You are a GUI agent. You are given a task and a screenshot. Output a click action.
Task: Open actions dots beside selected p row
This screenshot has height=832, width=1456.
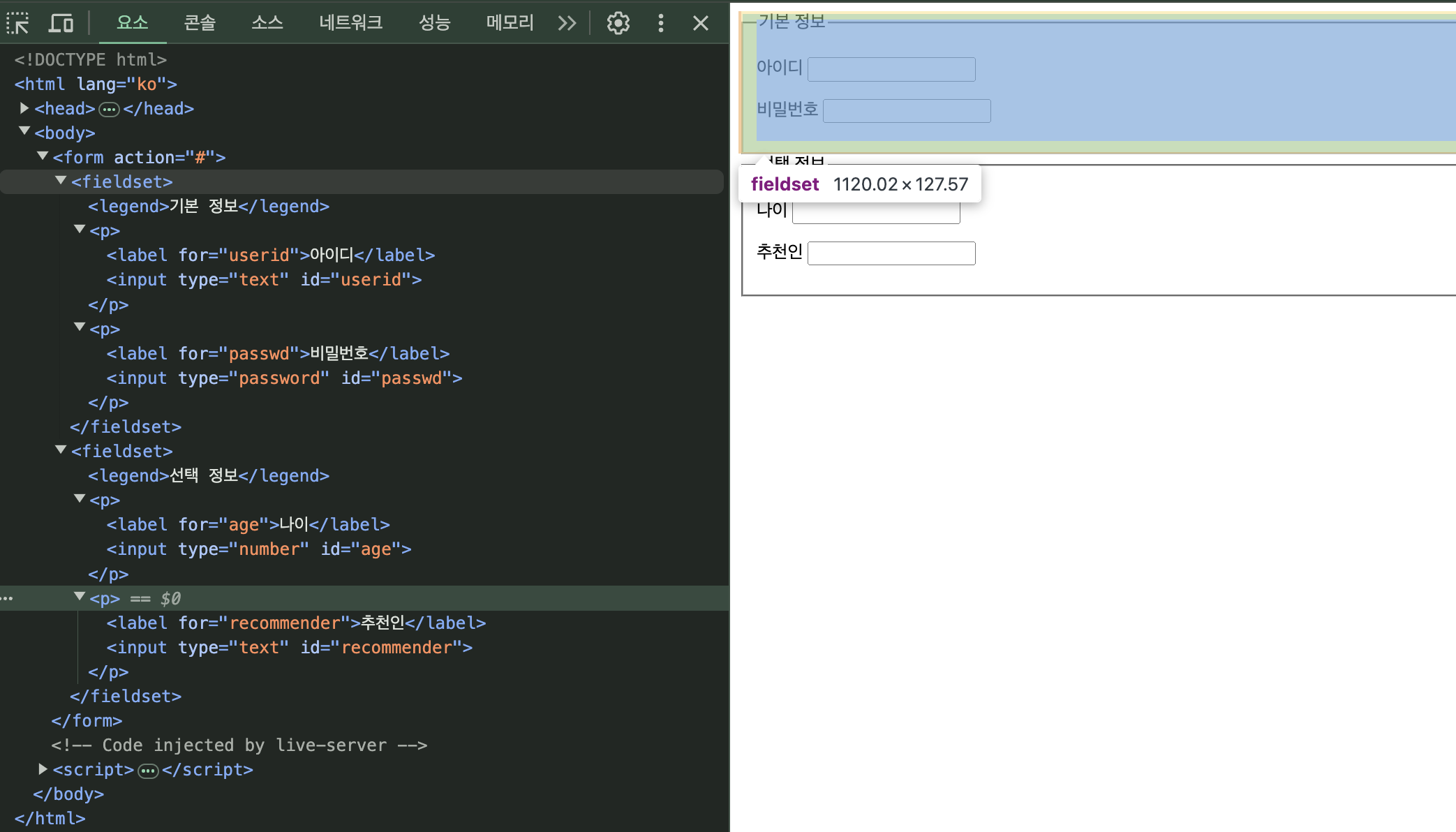click(x=8, y=598)
